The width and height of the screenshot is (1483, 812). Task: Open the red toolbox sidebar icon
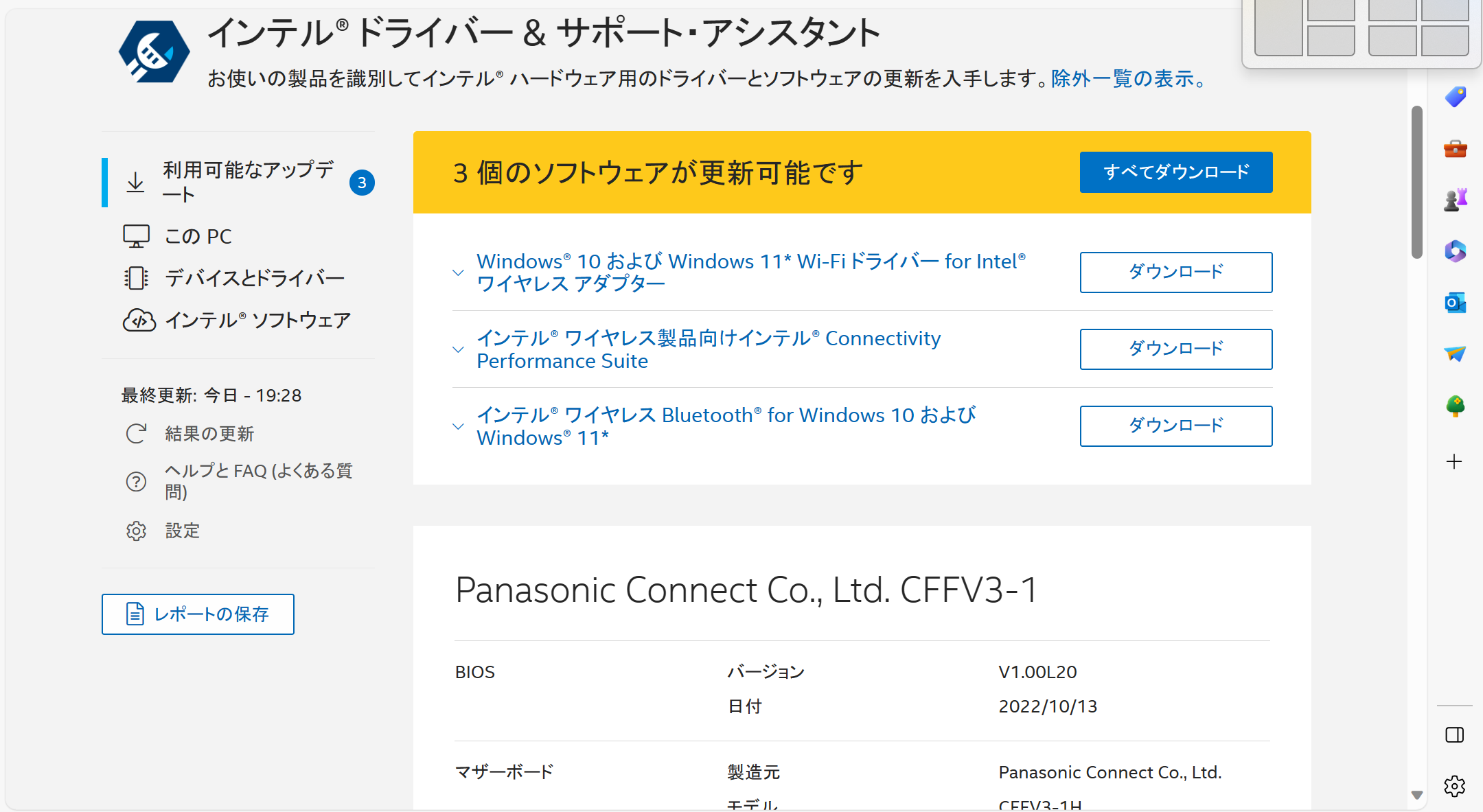pos(1455,148)
